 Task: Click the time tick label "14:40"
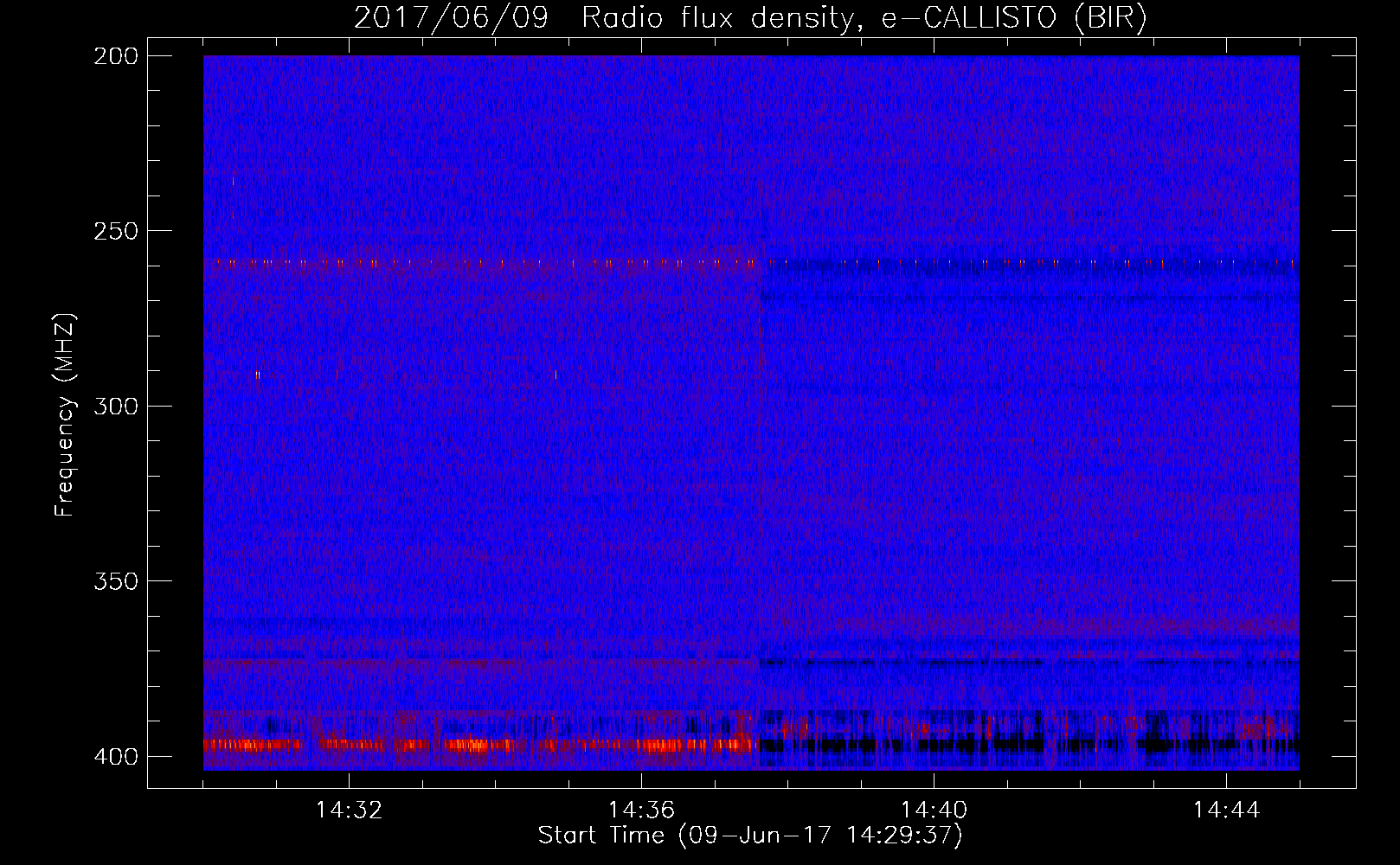(x=934, y=810)
